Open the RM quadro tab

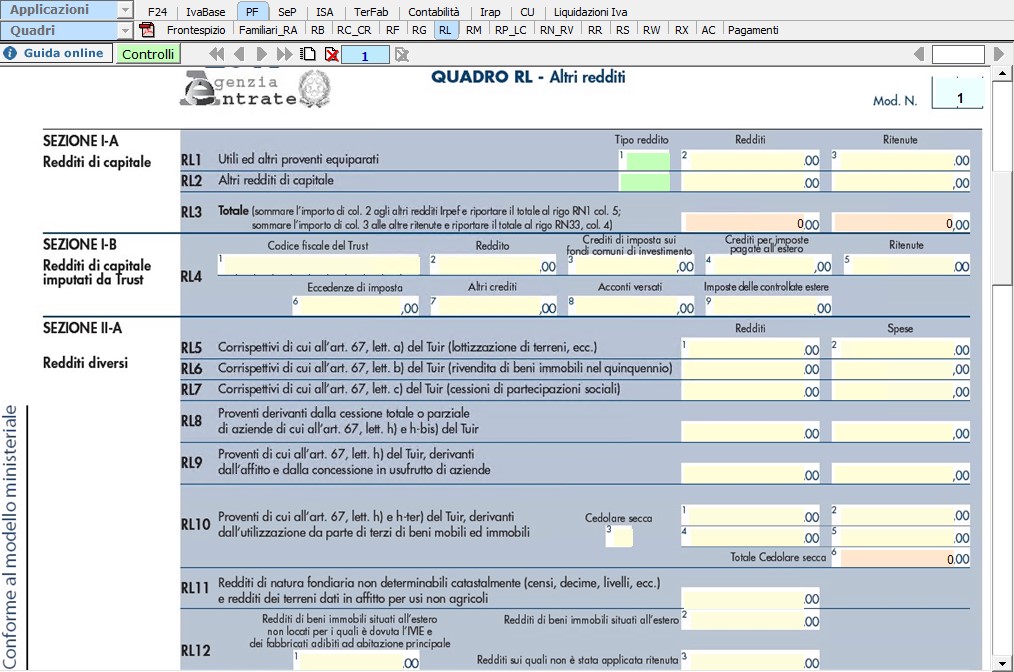474,30
